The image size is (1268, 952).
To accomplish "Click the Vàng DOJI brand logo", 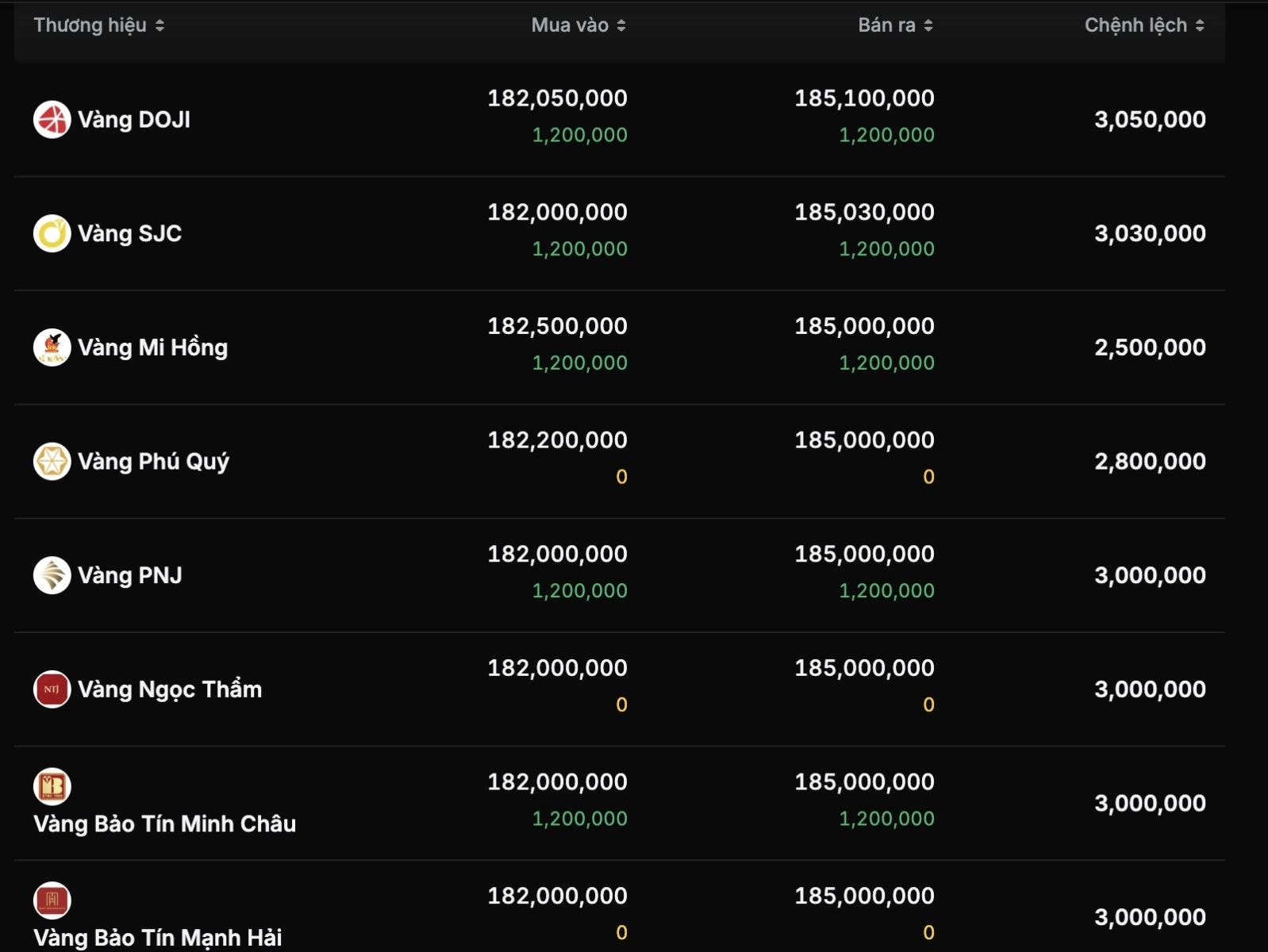I will pos(52,120).
